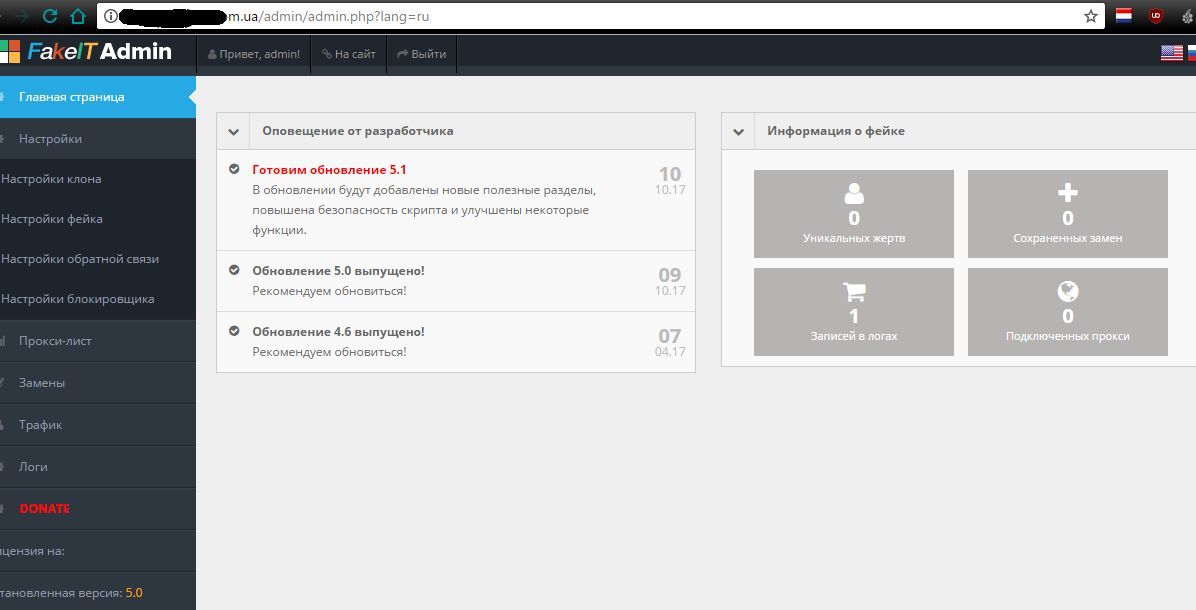Screen dimensions: 1196x610
Task: Click the Записей в логах tile label
Action: pos(854,336)
